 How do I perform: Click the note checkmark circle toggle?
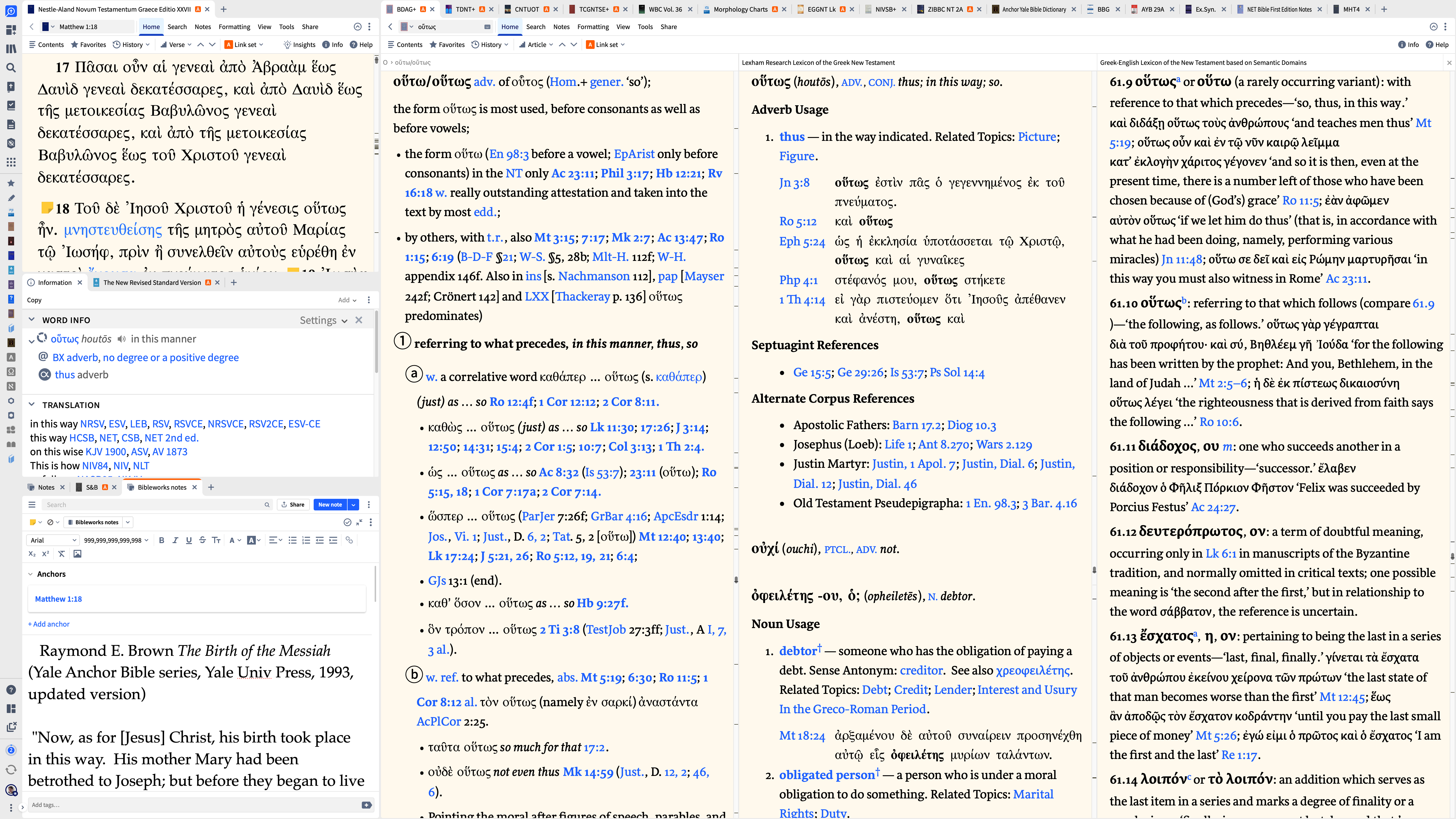(x=347, y=522)
